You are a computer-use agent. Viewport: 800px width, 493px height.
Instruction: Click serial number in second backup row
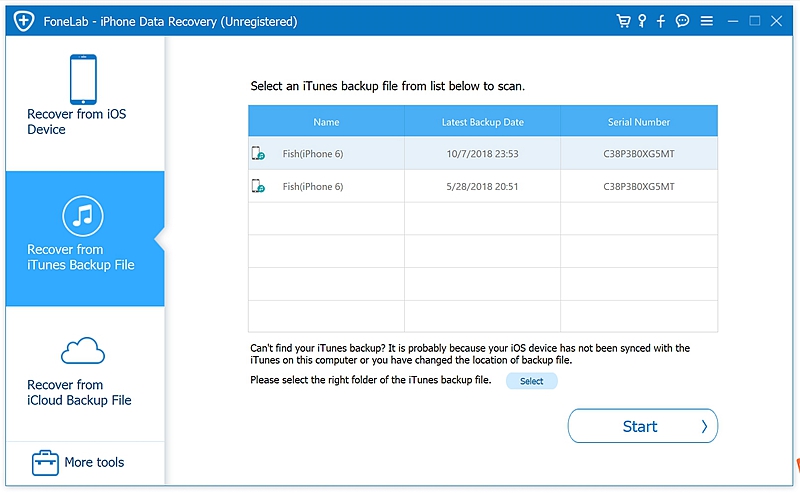(639, 186)
